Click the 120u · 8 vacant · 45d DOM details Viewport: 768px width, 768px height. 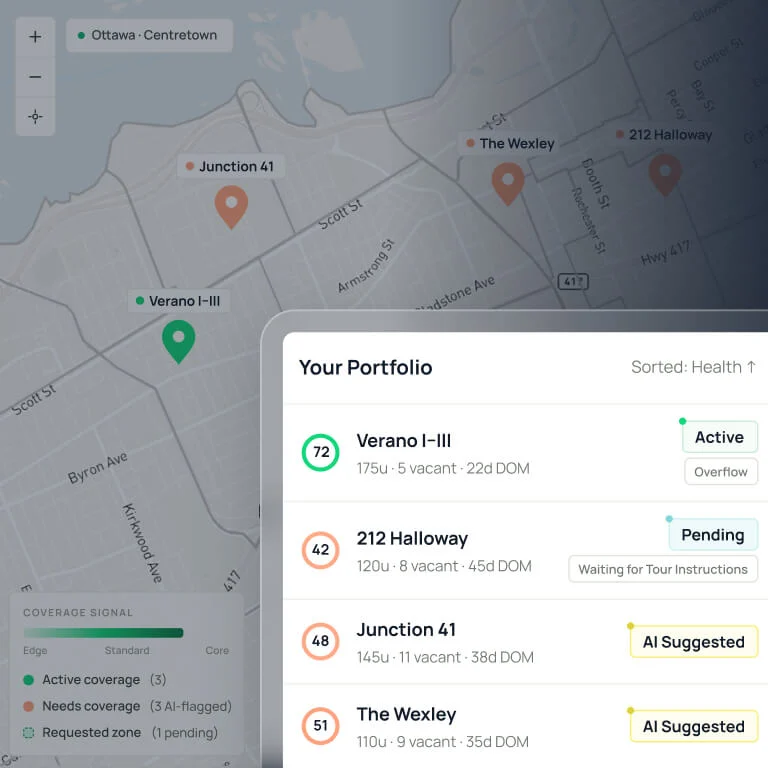click(x=444, y=566)
